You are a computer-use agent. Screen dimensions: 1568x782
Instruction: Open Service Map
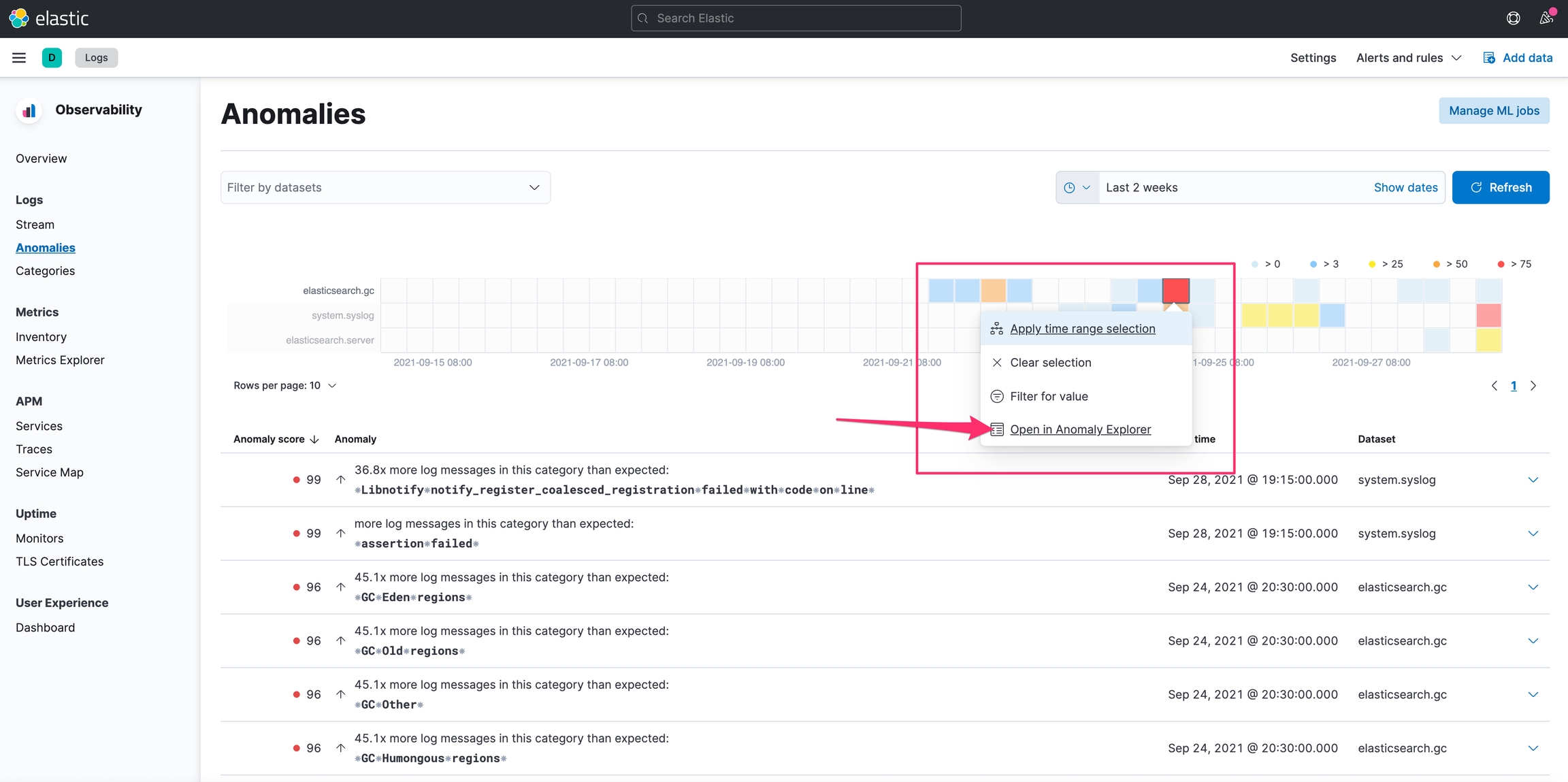pyautogui.click(x=50, y=472)
